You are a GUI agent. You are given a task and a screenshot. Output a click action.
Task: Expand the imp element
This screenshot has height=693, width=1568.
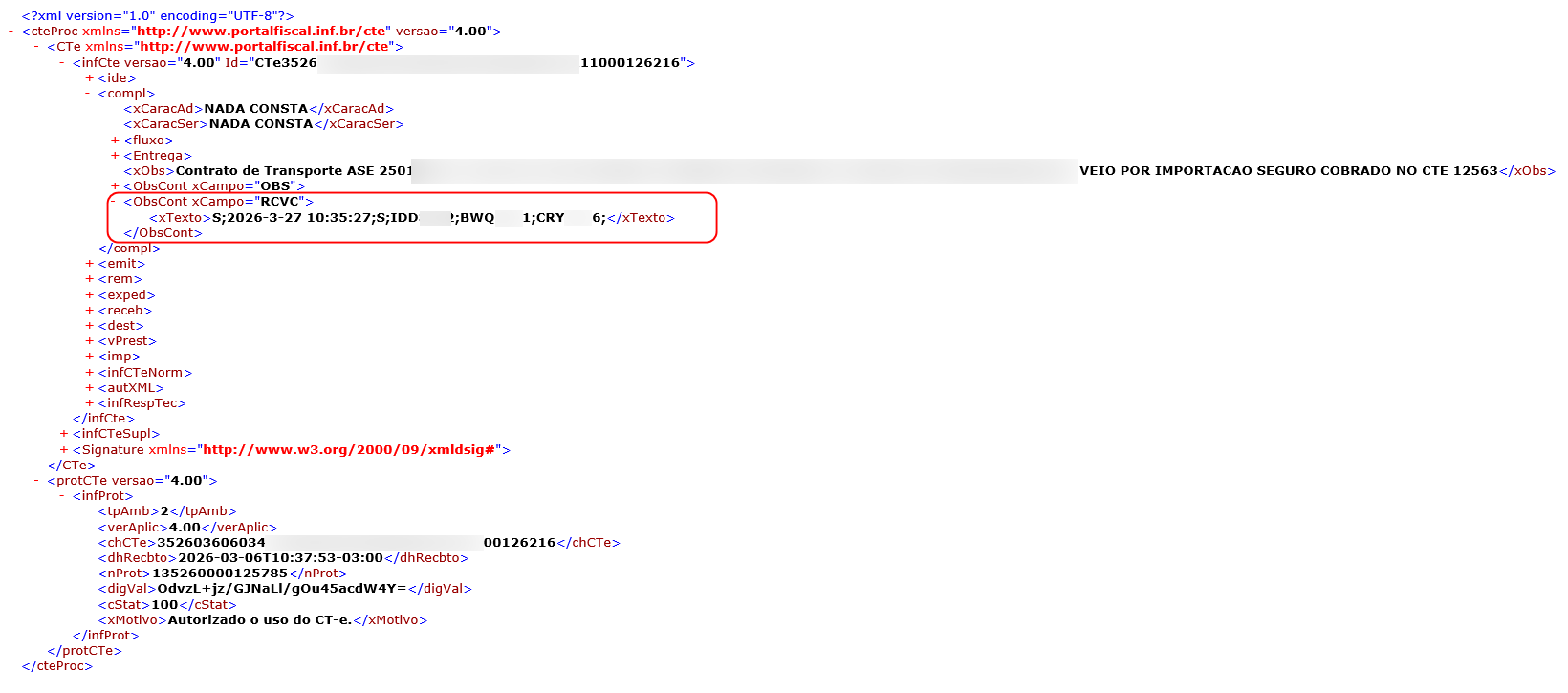[x=90, y=357]
